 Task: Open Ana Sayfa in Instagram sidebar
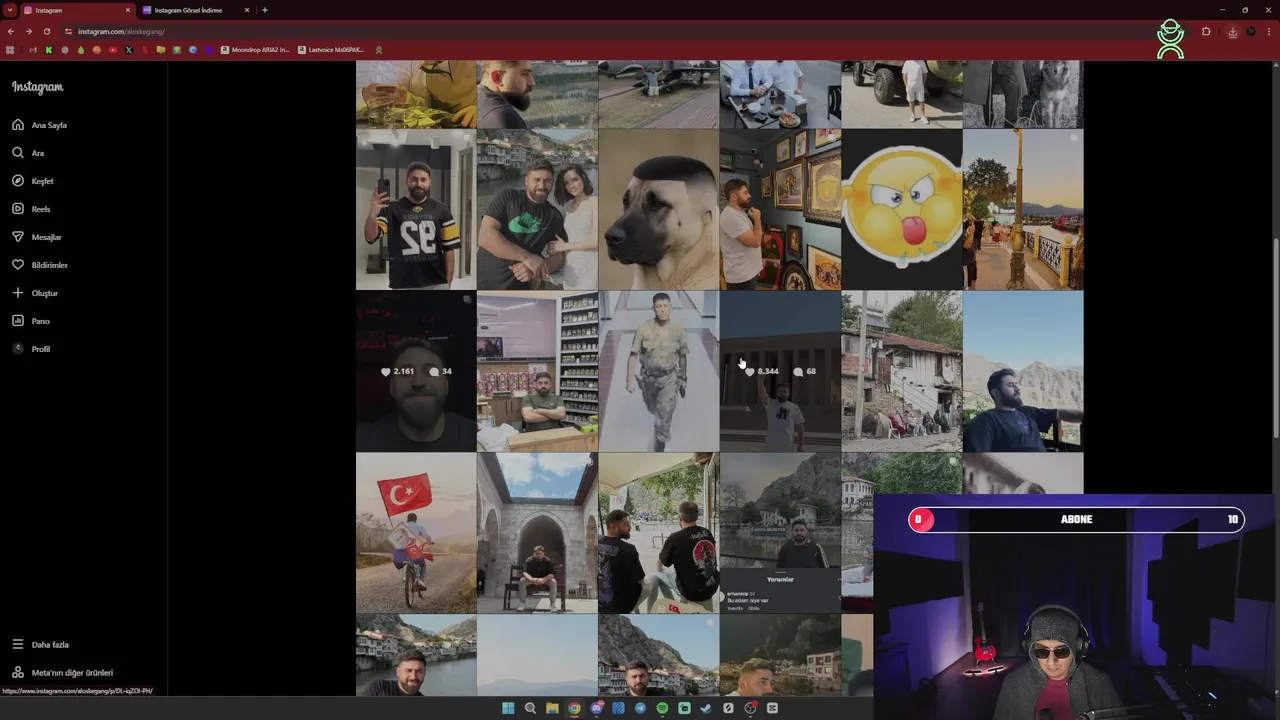click(40, 125)
